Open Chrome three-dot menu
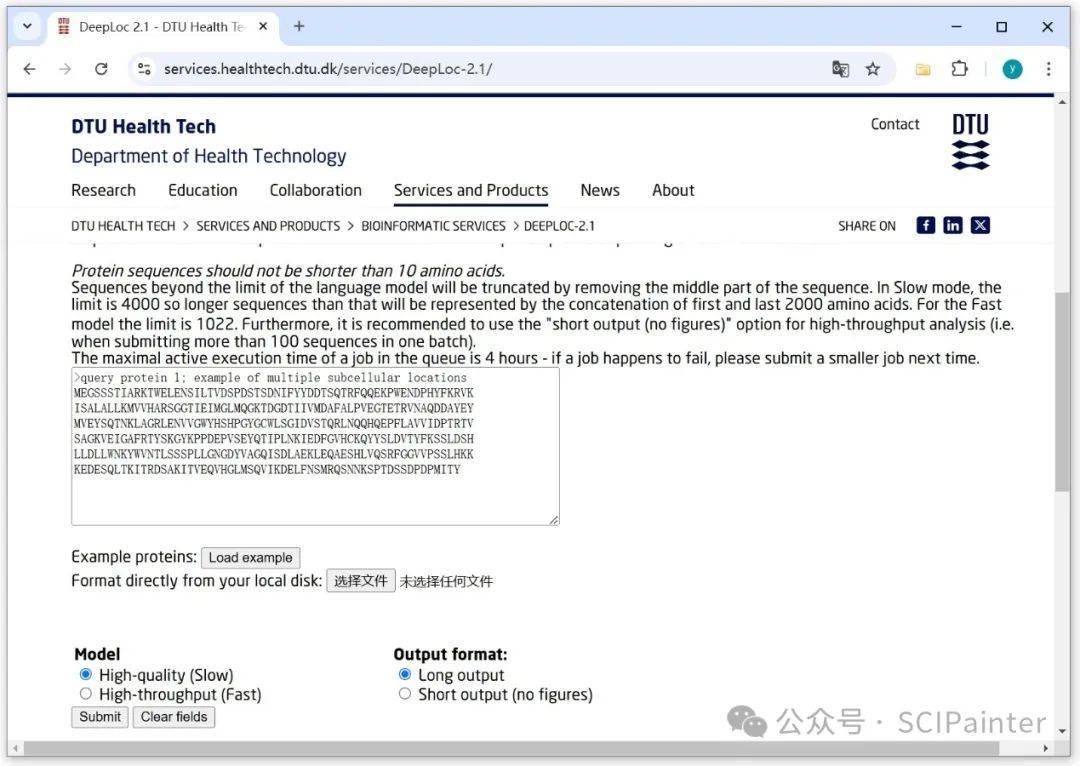 pyautogui.click(x=1048, y=69)
